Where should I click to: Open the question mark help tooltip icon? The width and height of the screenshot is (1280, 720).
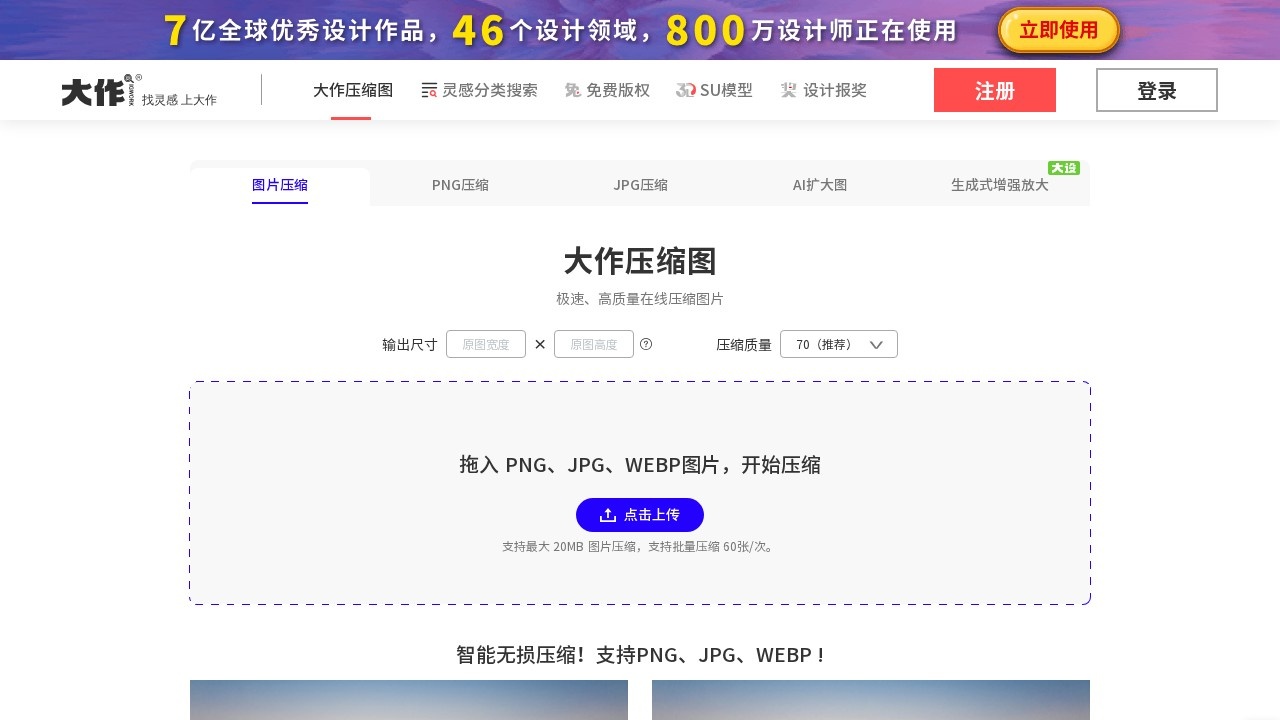click(x=646, y=344)
